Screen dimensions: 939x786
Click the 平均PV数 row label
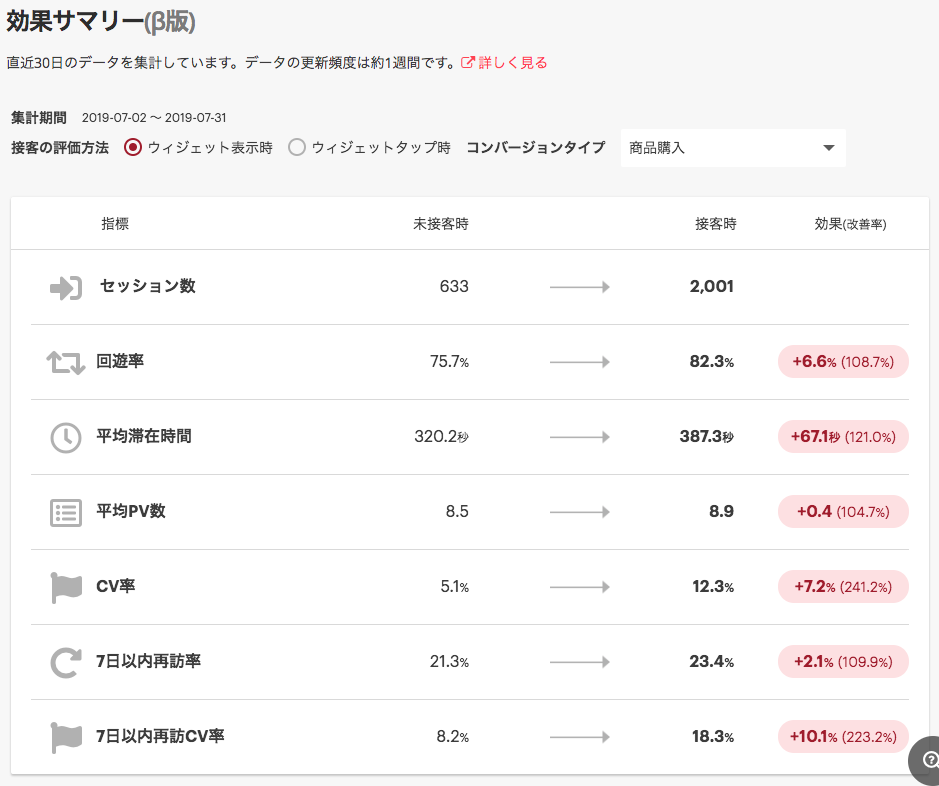(131, 511)
